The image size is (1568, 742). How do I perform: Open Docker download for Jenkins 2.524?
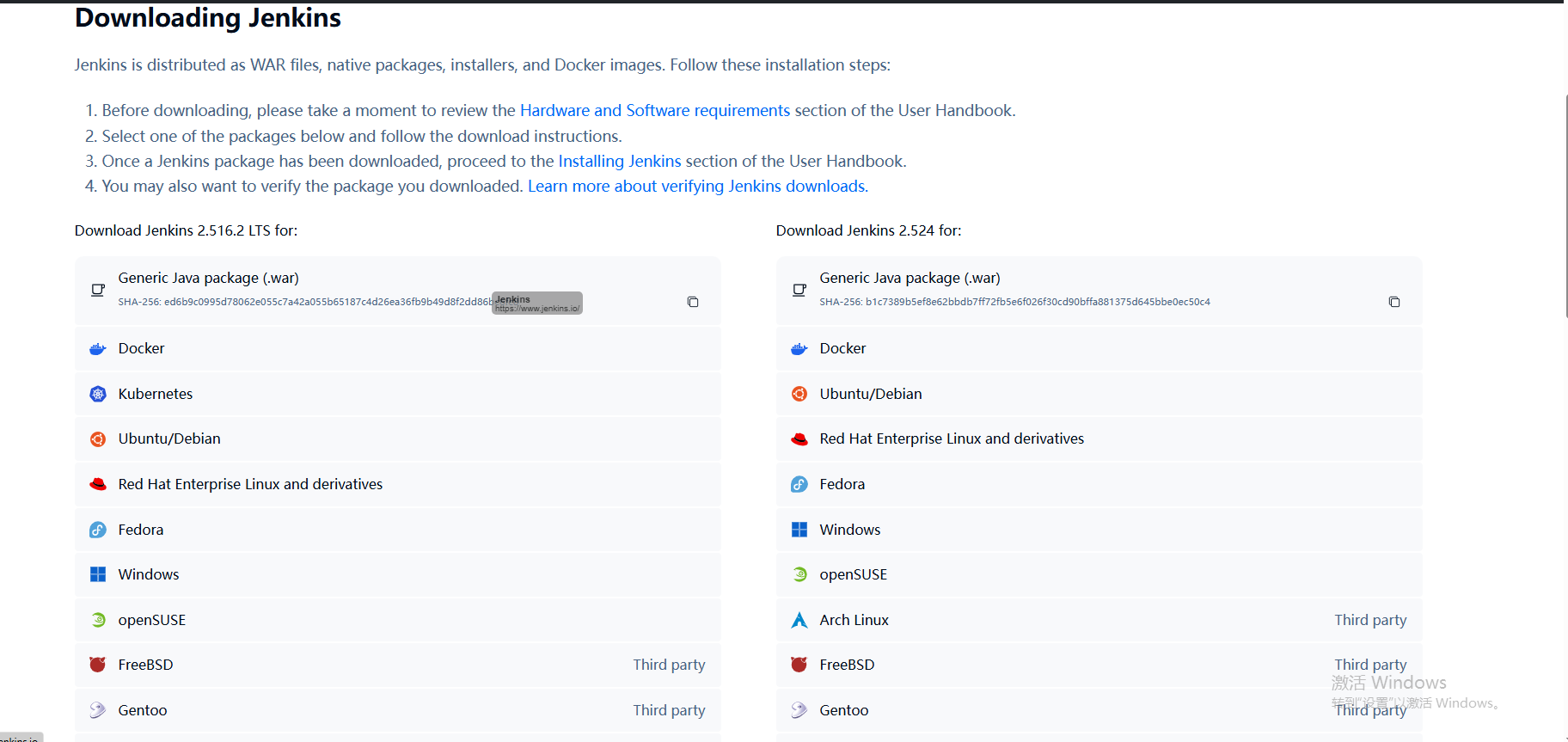coord(1099,349)
